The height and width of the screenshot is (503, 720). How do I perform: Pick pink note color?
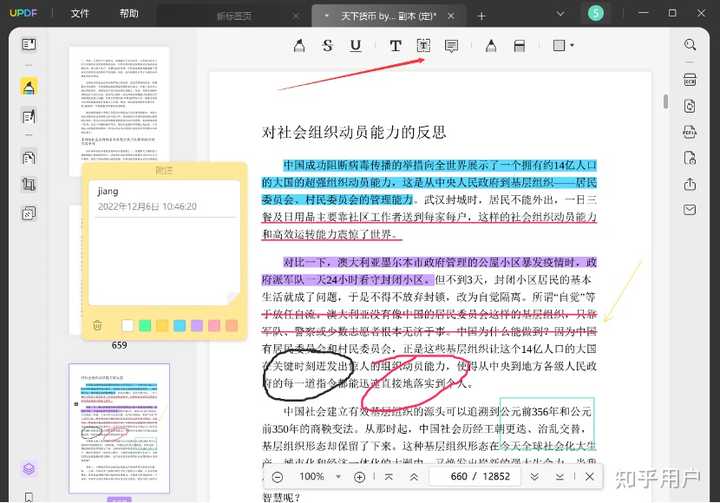pos(214,325)
